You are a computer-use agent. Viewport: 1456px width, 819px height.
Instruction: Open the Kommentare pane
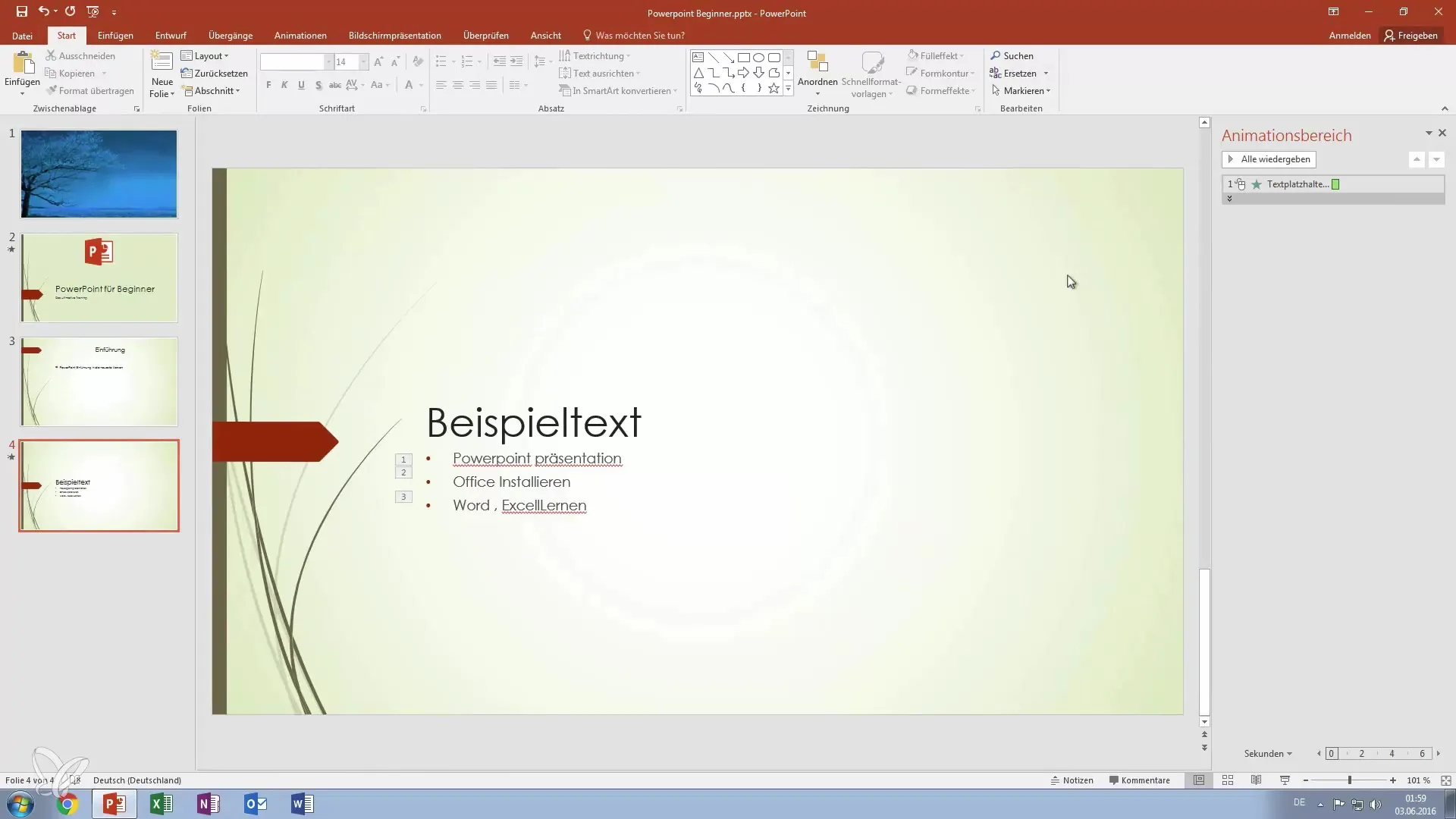pyautogui.click(x=1139, y=780)
